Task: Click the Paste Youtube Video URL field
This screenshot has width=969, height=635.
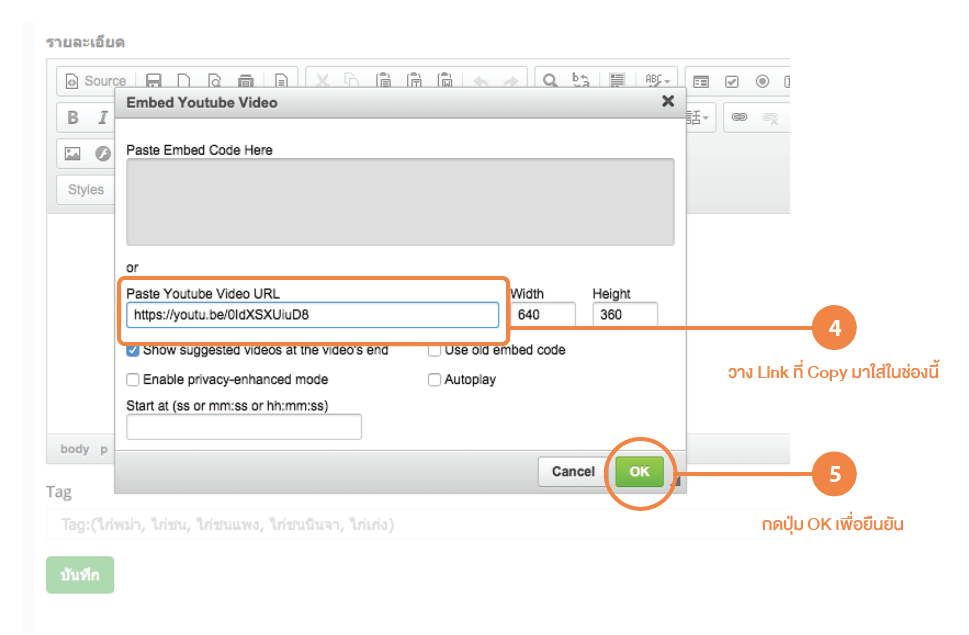Action: click(312, 315)
